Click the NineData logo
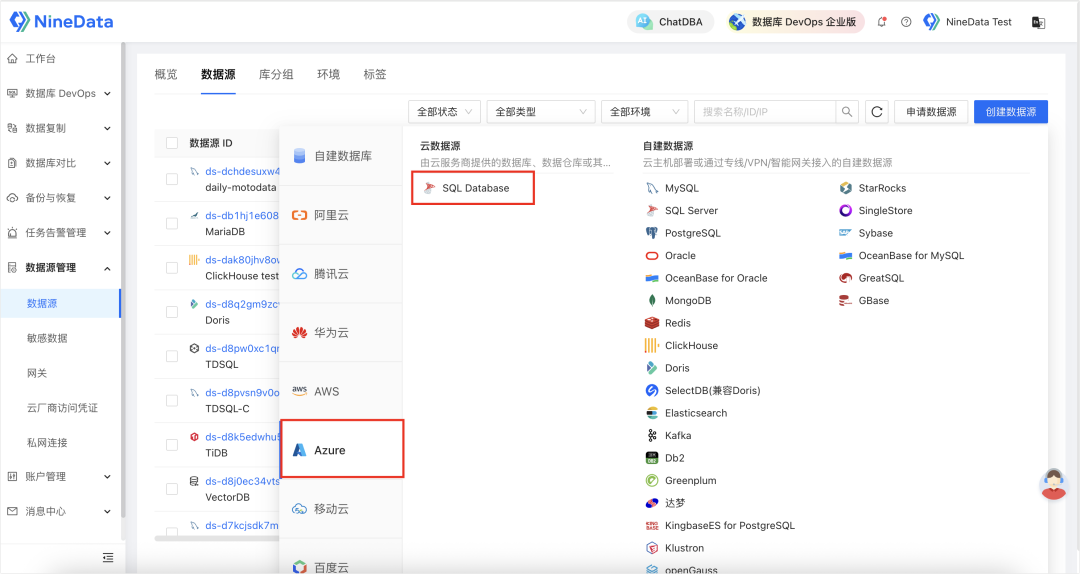The height and width of the screenshot is (574, 1080). click(61, 21)
